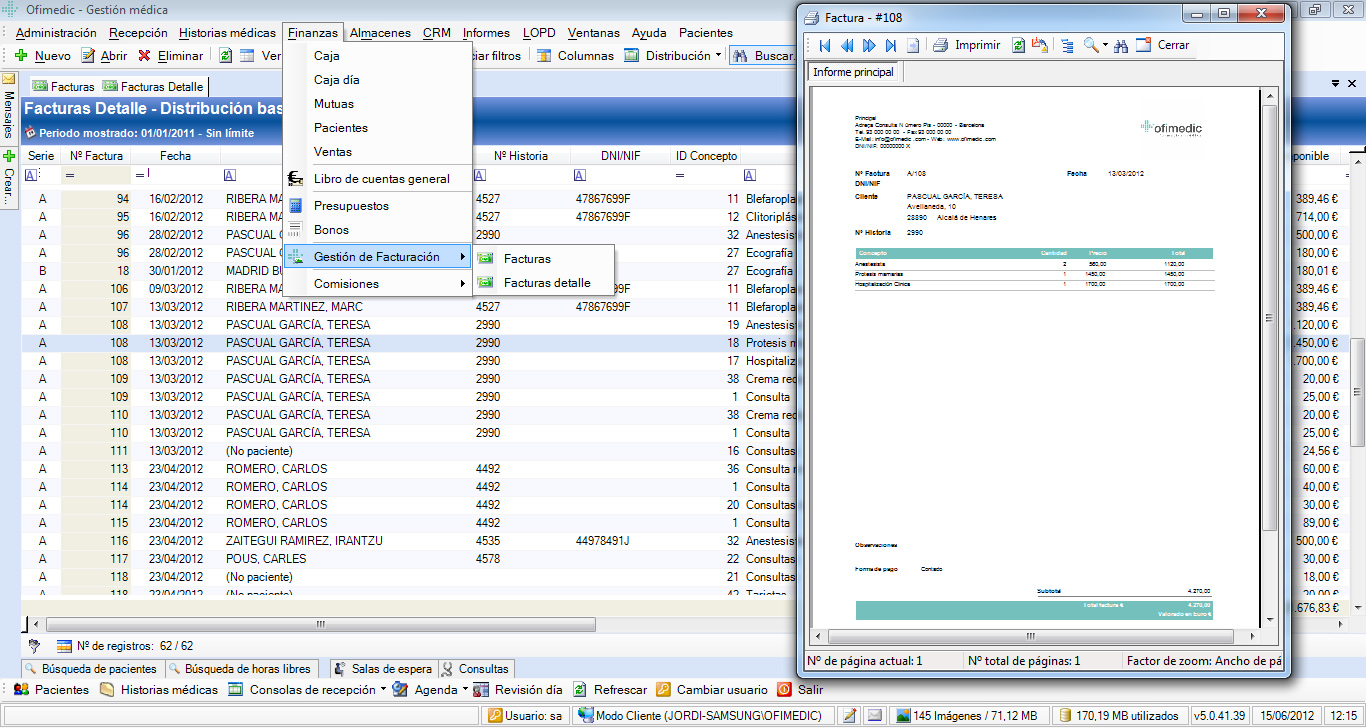The height and width of the screenshot is (728, 1366).
Task: Choose Facturas in the submenu
Action: pos(544,259)
